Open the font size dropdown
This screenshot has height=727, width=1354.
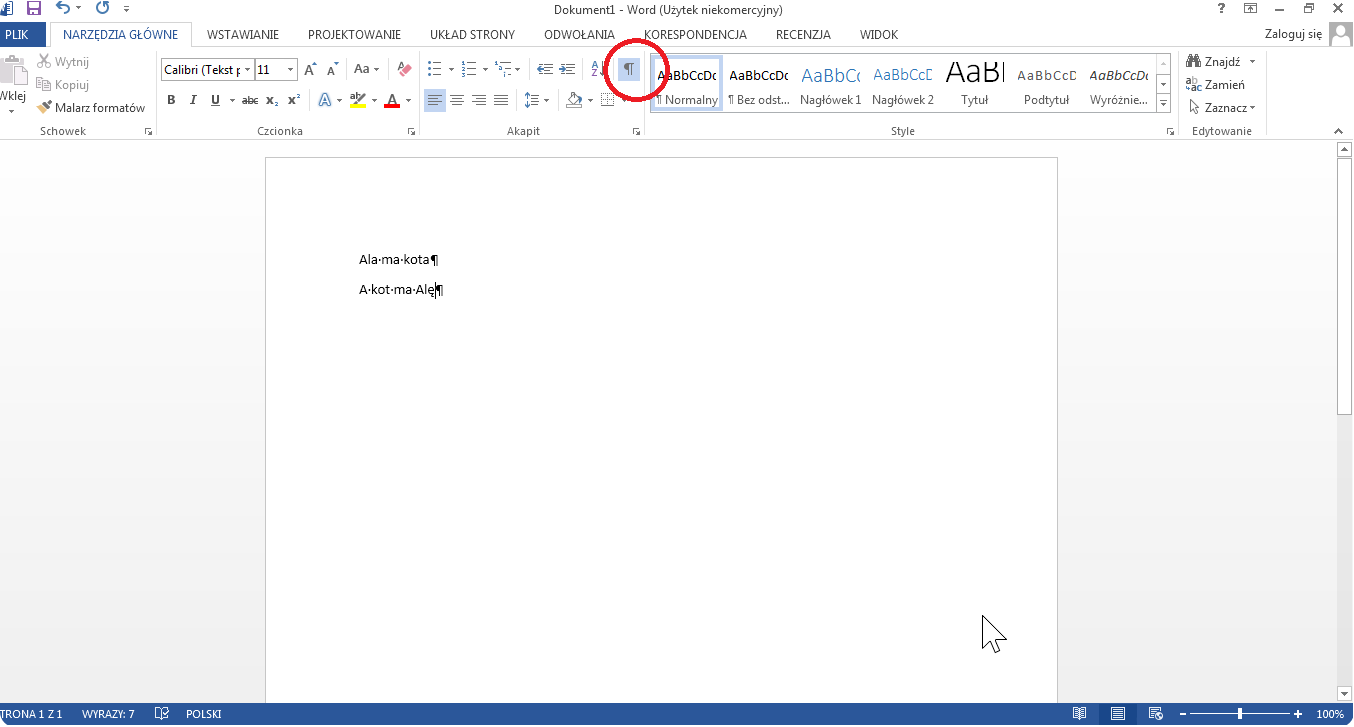(x=291, y=70)
